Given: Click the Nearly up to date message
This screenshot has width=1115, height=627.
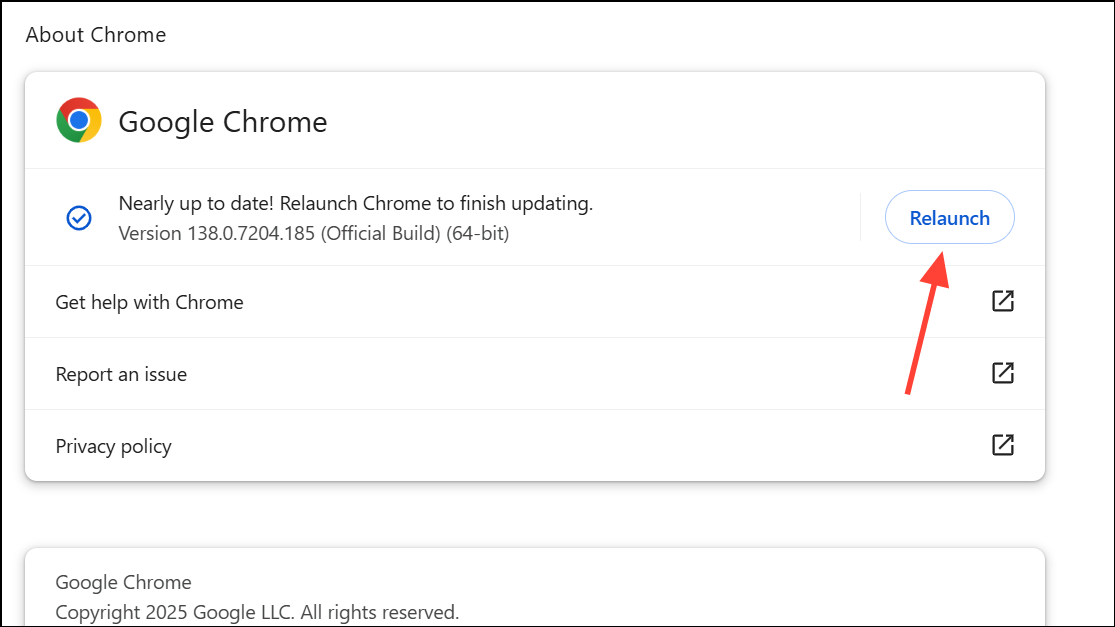Looking at the screenshot, I should [356, 202].
